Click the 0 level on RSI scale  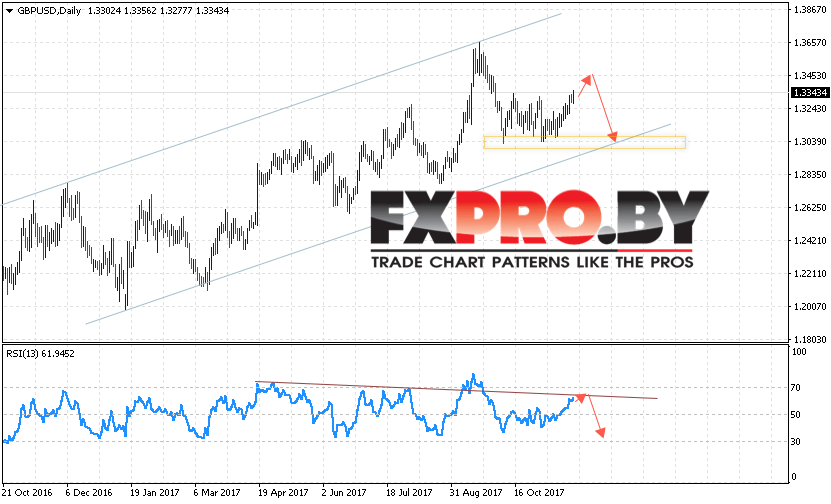coord(793,476)
